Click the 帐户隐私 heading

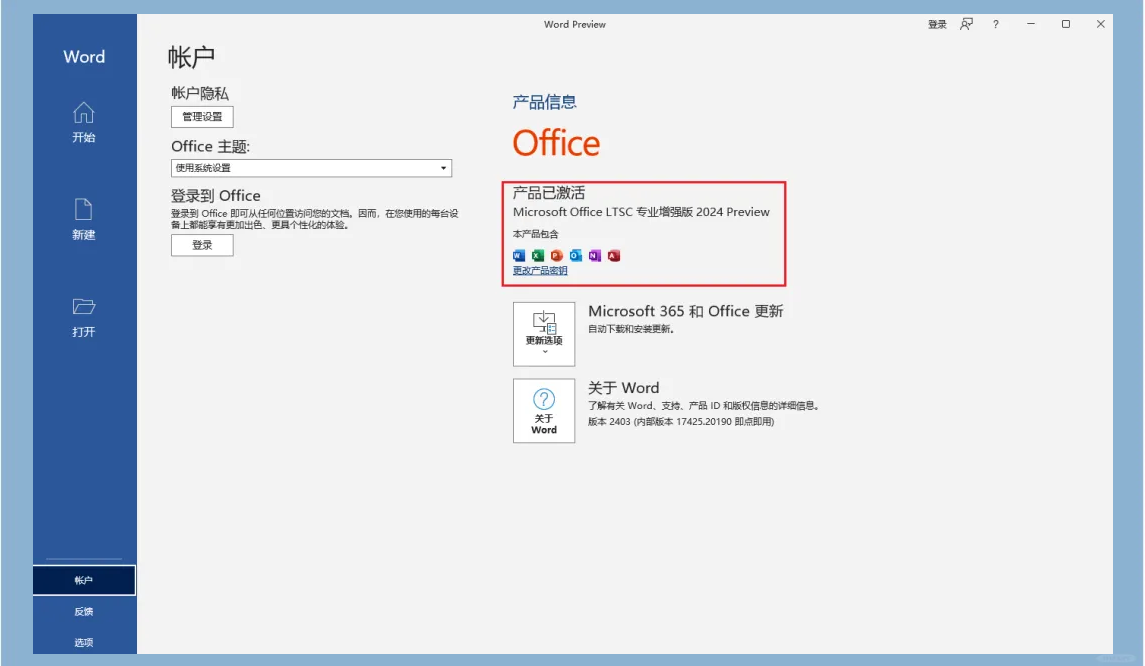point(200,93)
